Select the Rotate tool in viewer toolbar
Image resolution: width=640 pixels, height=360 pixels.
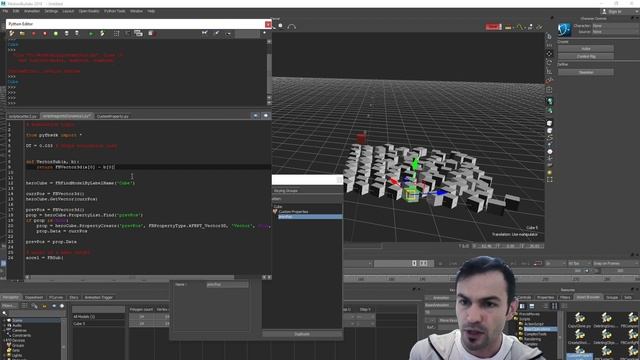(550, 62)
